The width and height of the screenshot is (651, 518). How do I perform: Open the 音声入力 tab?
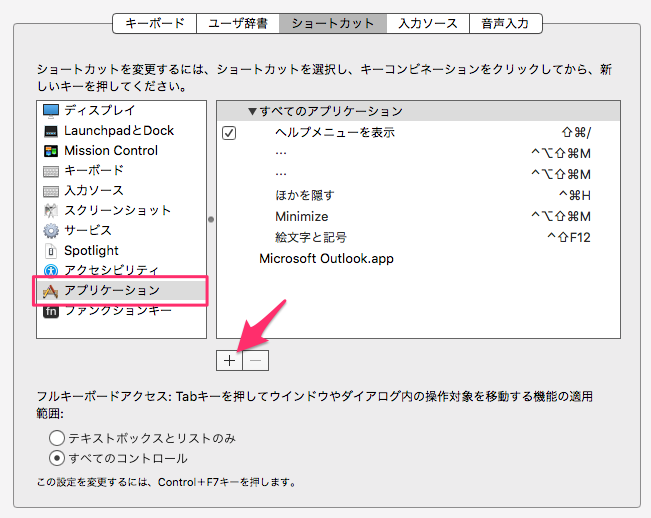(x=505, y=22)
